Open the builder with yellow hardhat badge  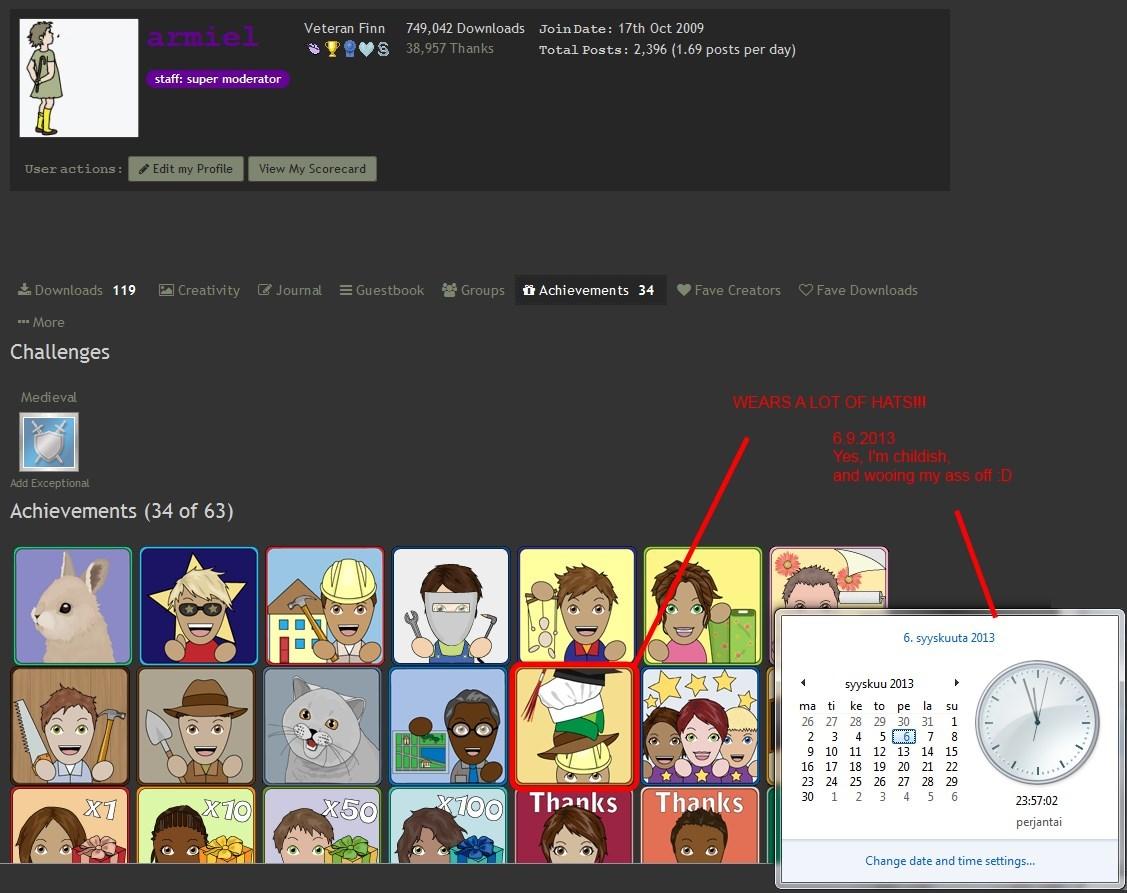click(325, 605)
